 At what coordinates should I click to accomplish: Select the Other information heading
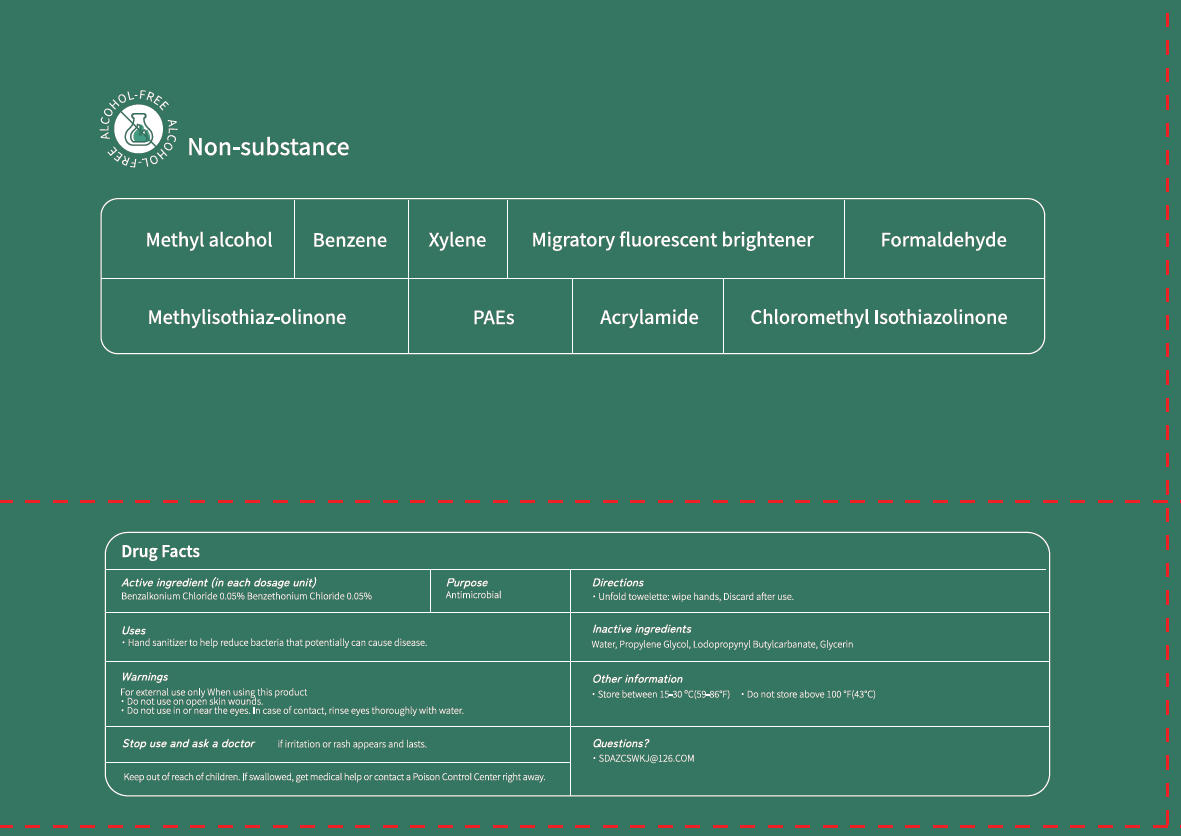coord(637,679)
